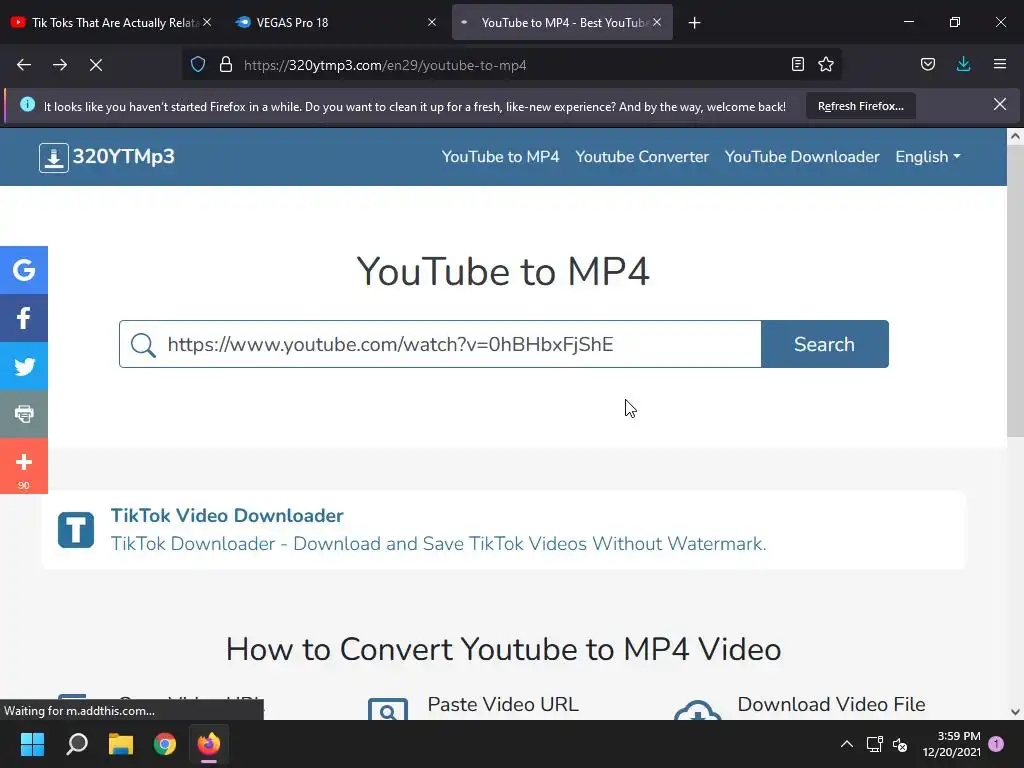Click the Paste Video URL step text
This screenshot has width=1024, height=768.
[x=503, y=704]
